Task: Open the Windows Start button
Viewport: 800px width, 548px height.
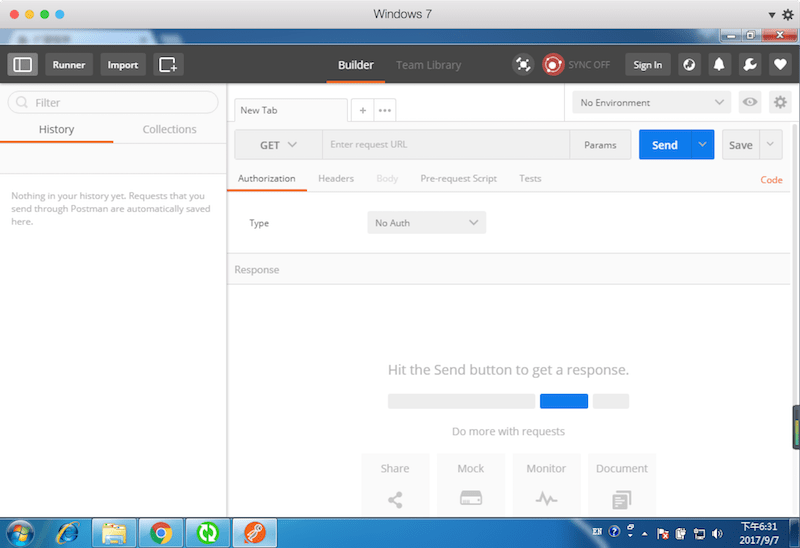Action: pyautogui.click(x=19, y=534)
